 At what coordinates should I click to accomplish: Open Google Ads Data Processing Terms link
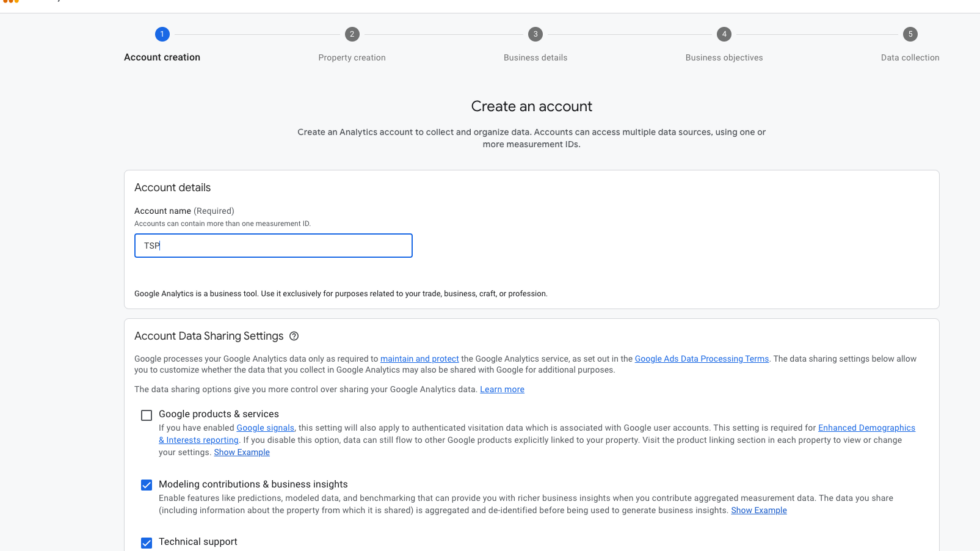coord(701,359)
